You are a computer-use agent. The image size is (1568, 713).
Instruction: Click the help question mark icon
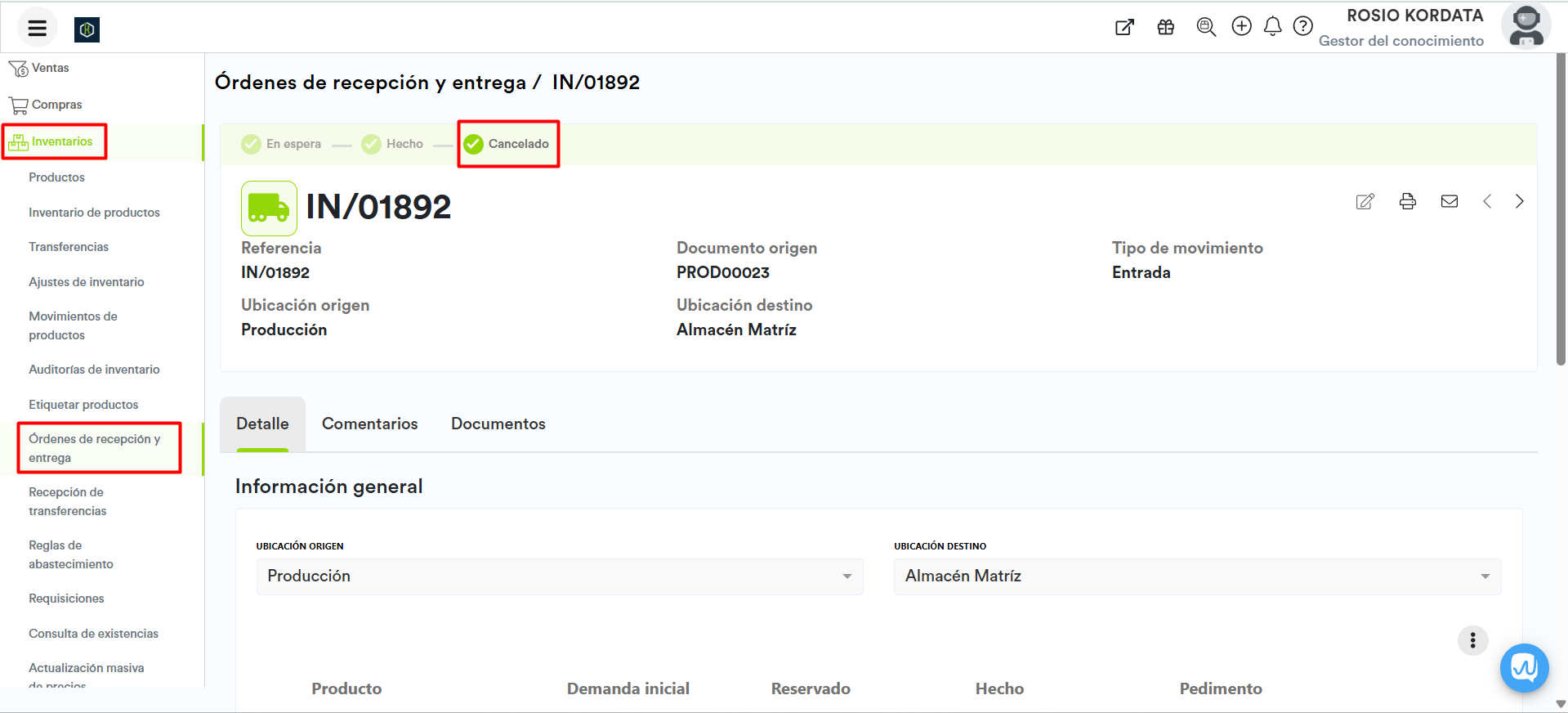(x=1302, y=27)
